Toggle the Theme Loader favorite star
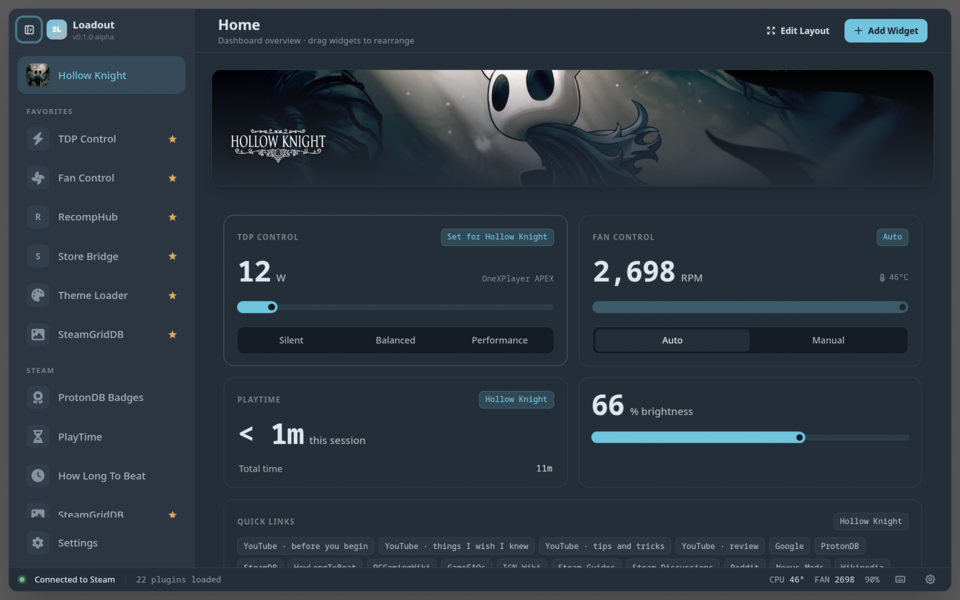The image size is (960, 600). click(x=173, y=295)
